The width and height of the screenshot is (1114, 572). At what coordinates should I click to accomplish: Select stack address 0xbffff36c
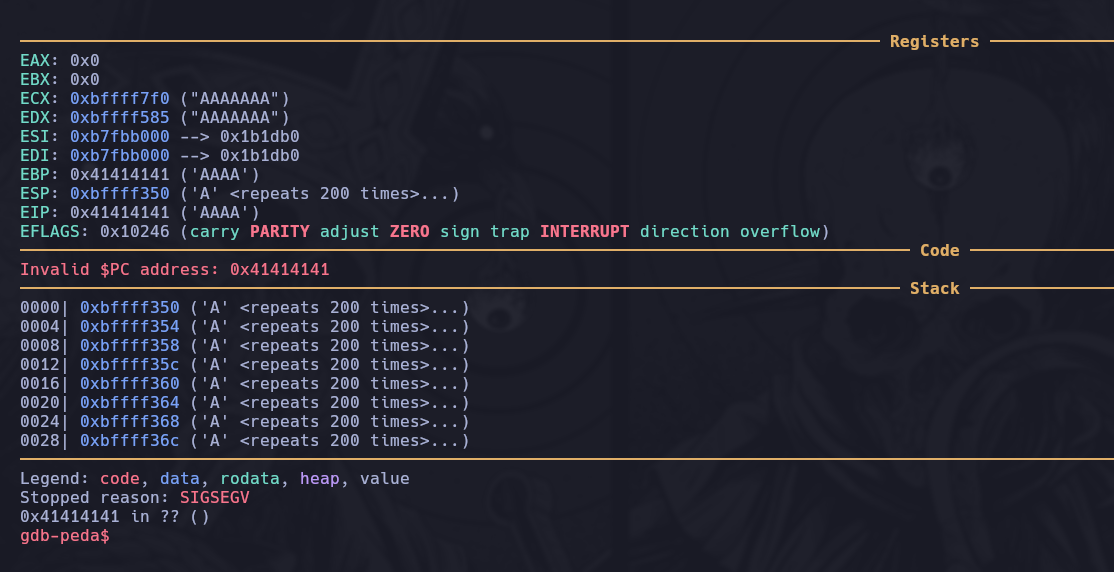click(x=129, y=440)
